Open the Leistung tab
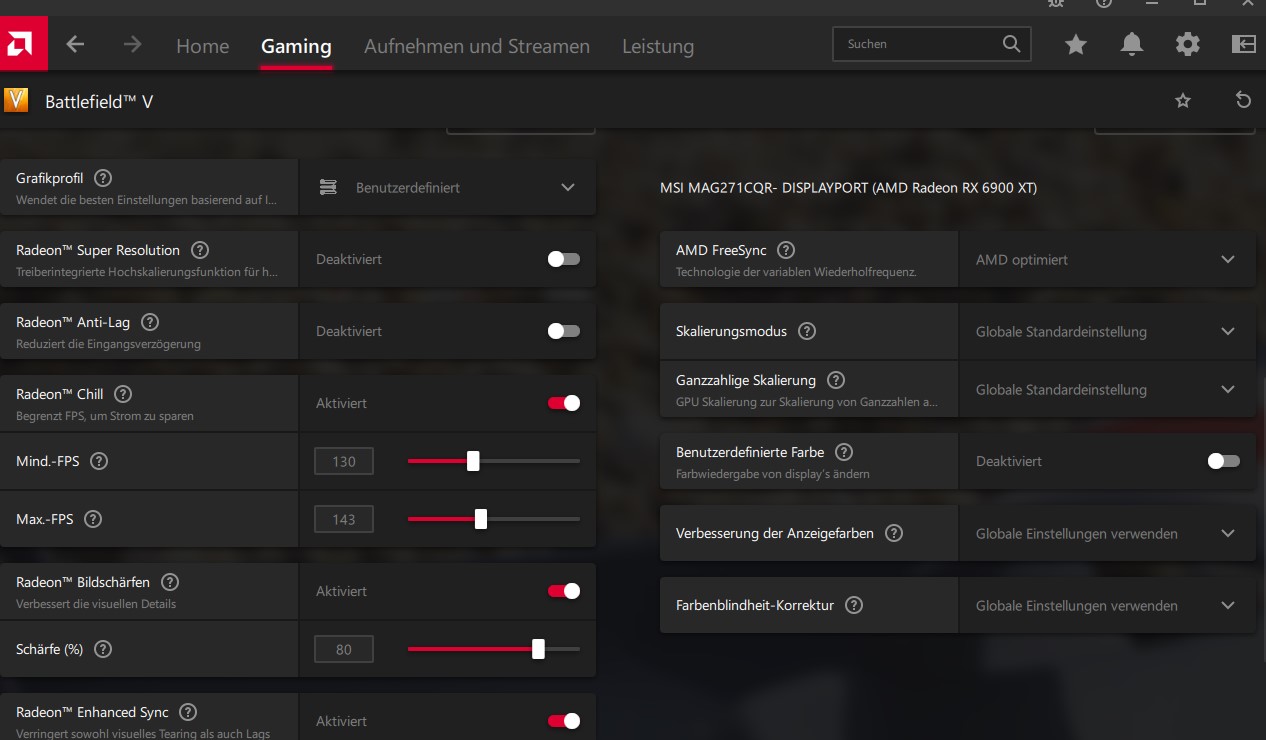The image size is (1266, 740). tap(658, 46)
